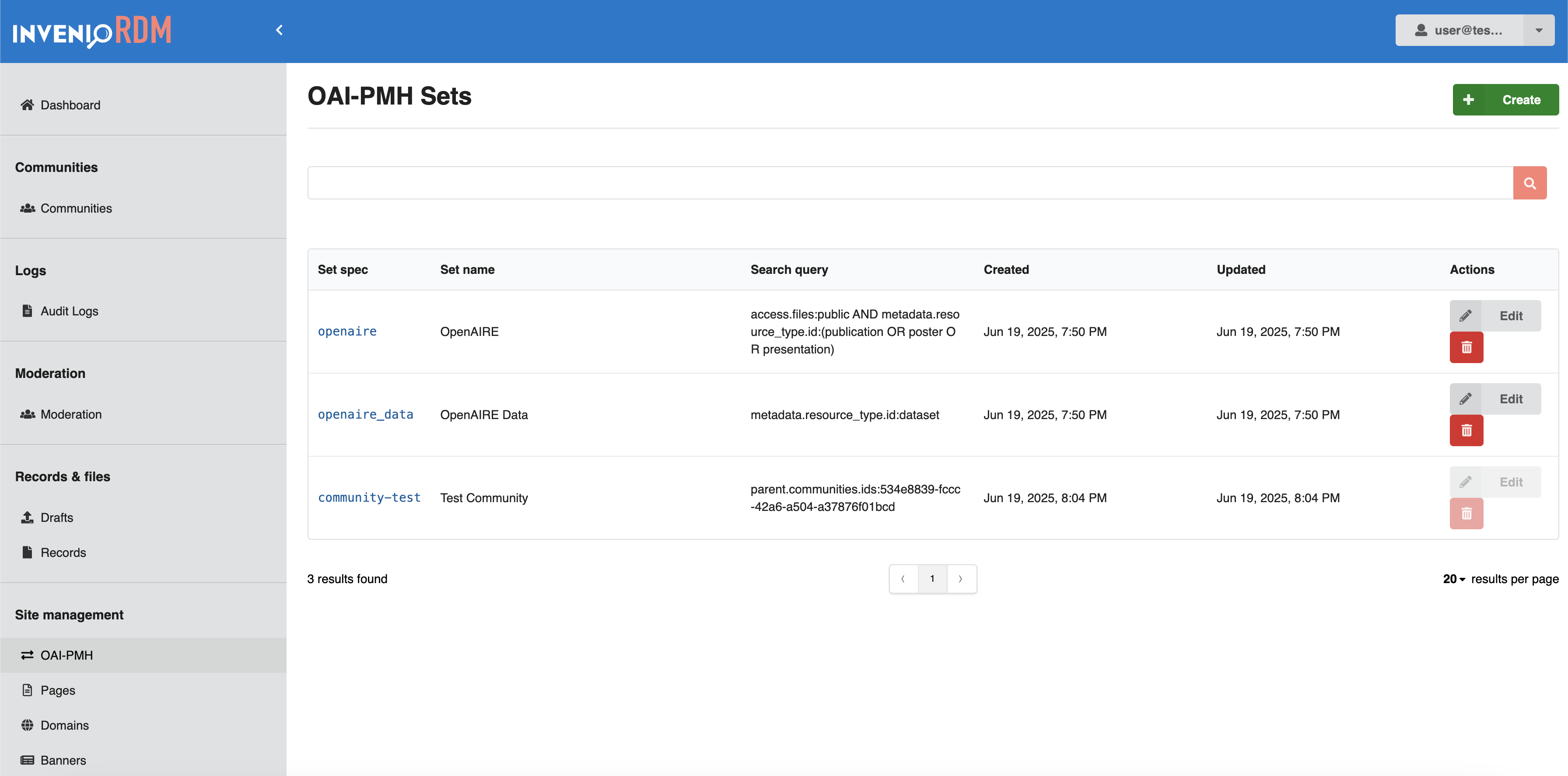The image size is (1568, 776).
Task: Open the community-test set spec link
Action: pyautogui.click(x=369, y=497)
